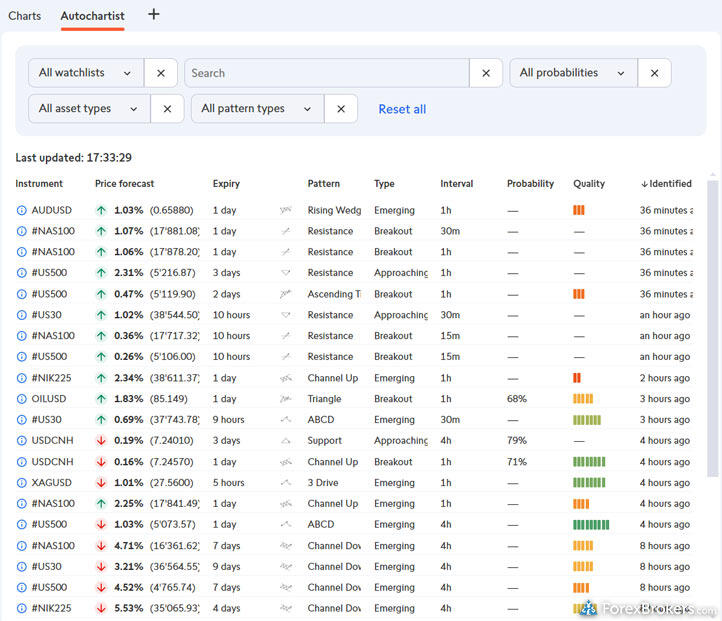Click quality bar in AUDUSD row
This screenshot has height=621, width=722.
click(x=579, y=210)
